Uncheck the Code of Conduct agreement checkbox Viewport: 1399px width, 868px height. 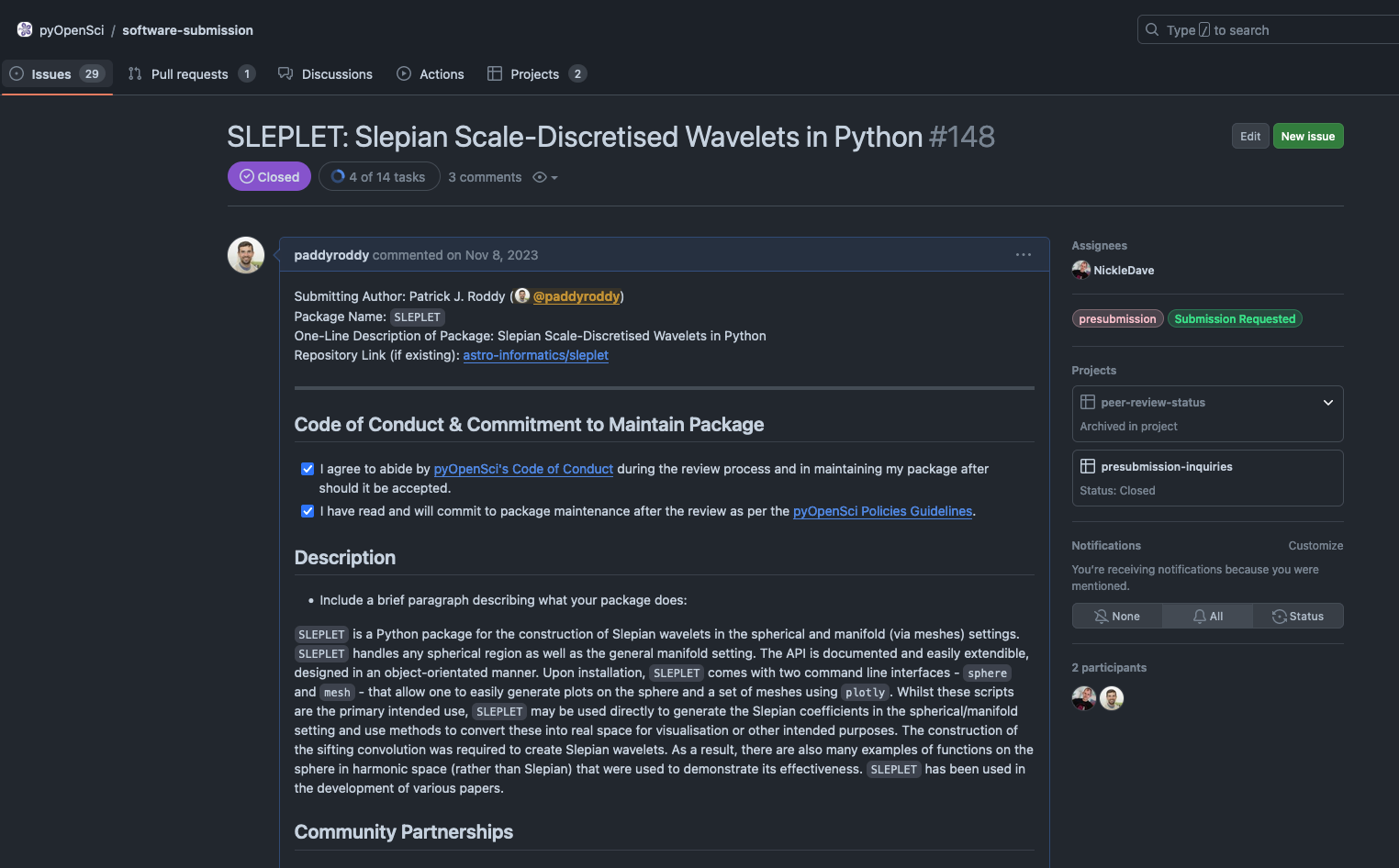(x=308, y=469)
